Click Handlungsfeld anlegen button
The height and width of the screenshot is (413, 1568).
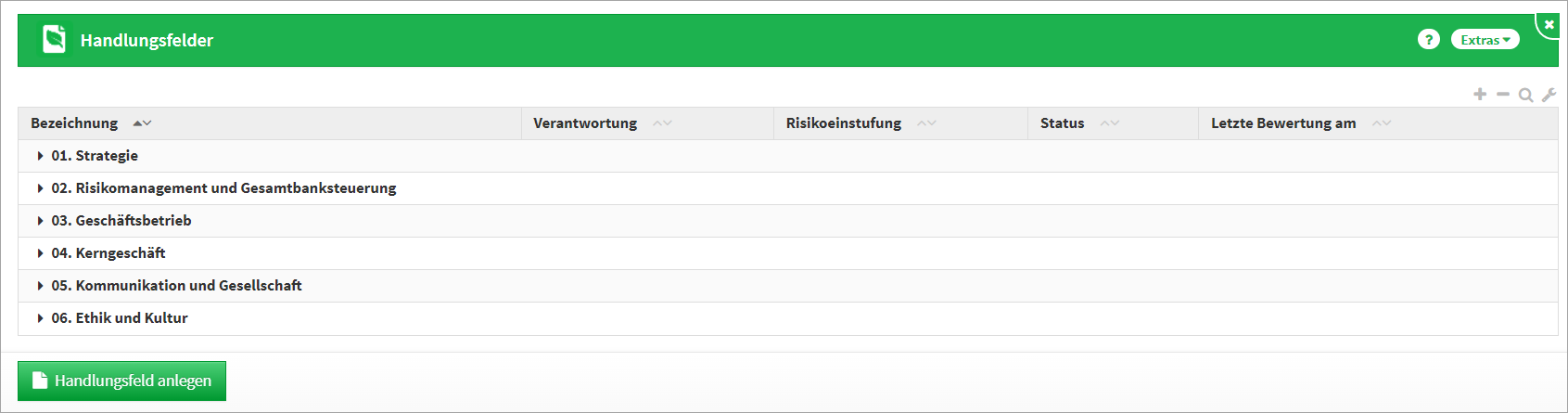coord(121,381)
